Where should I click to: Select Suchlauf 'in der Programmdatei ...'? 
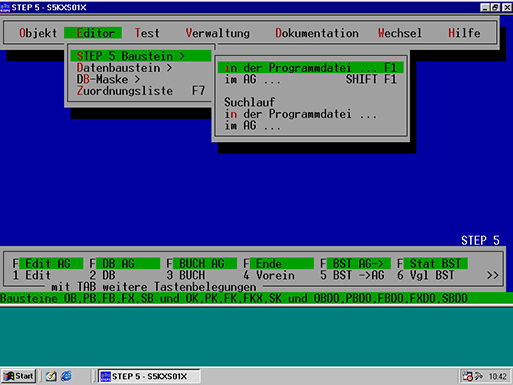click(x=310, y=114)
